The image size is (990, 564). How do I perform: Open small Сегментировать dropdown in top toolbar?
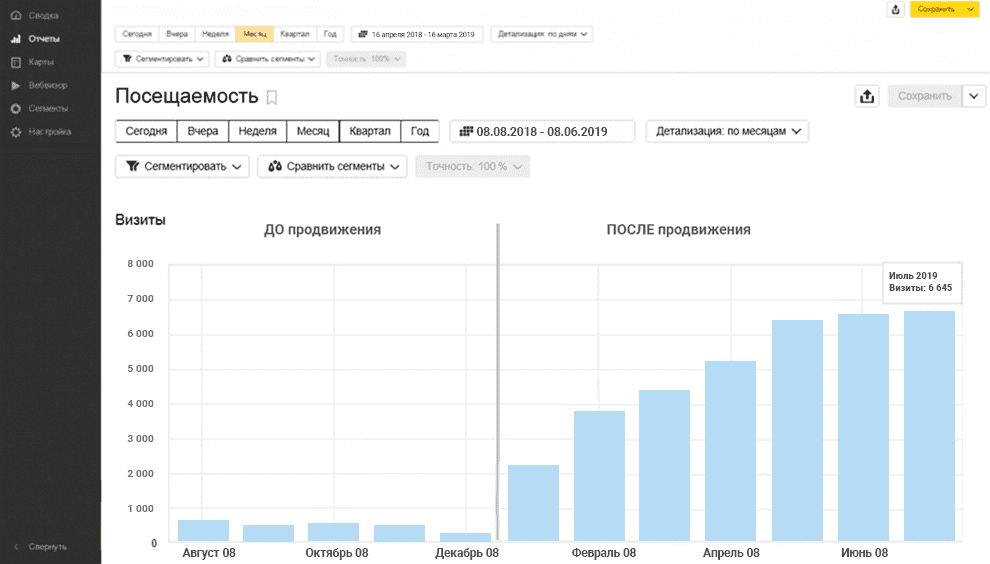(x=162, y=59)
